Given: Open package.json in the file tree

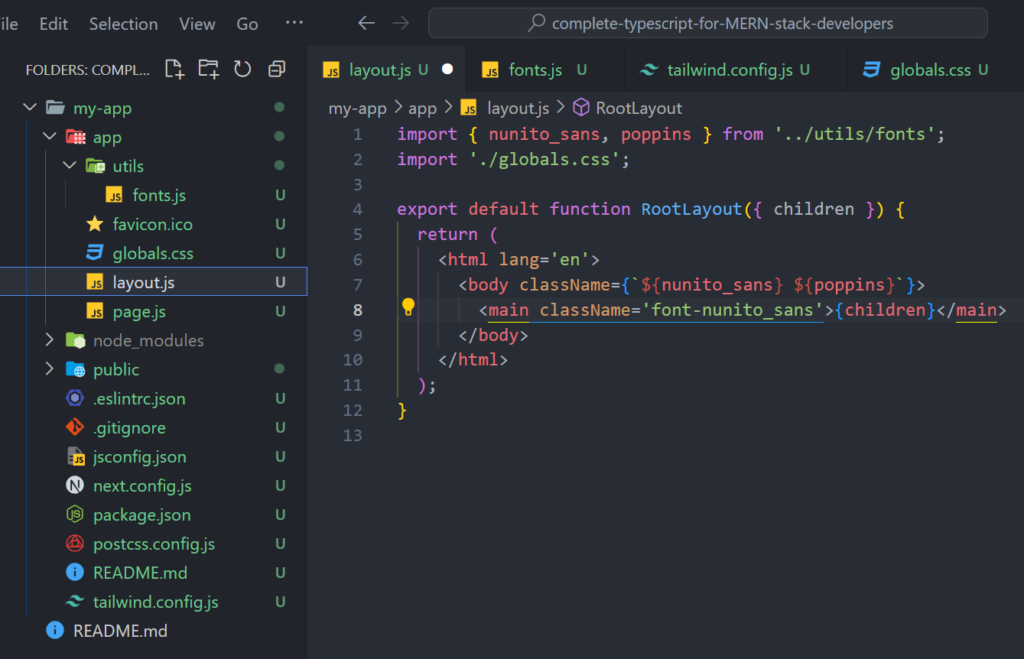Looking at the screenshot, I should click(141, 515).
